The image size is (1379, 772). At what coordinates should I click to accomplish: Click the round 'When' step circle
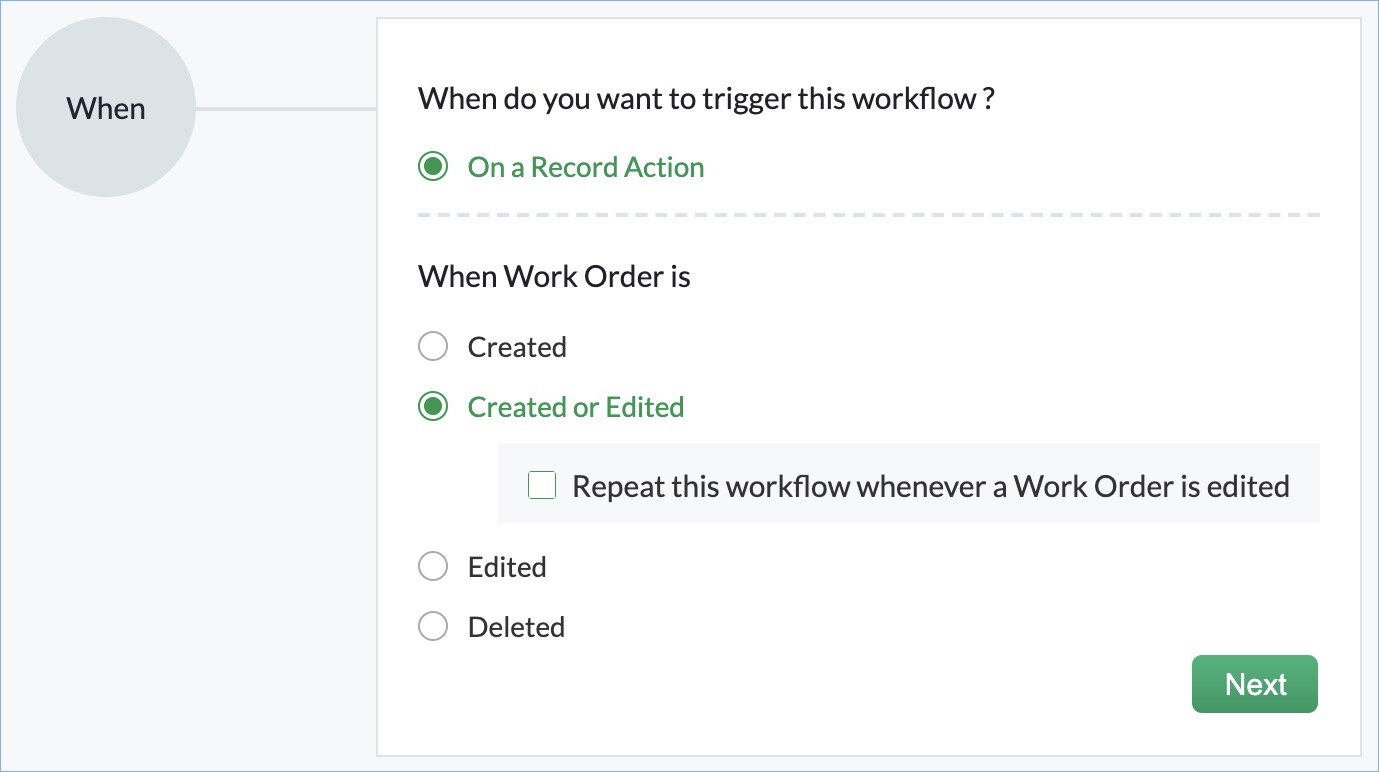(x=106, y=108)
